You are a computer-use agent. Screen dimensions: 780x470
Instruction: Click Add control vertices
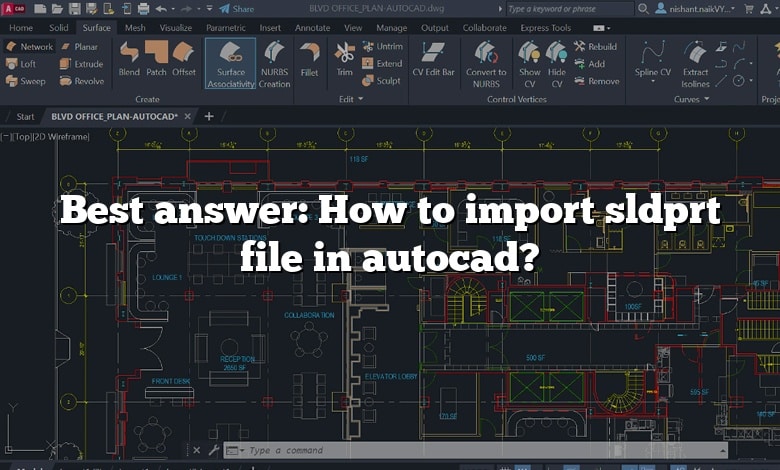pos(590,64)
